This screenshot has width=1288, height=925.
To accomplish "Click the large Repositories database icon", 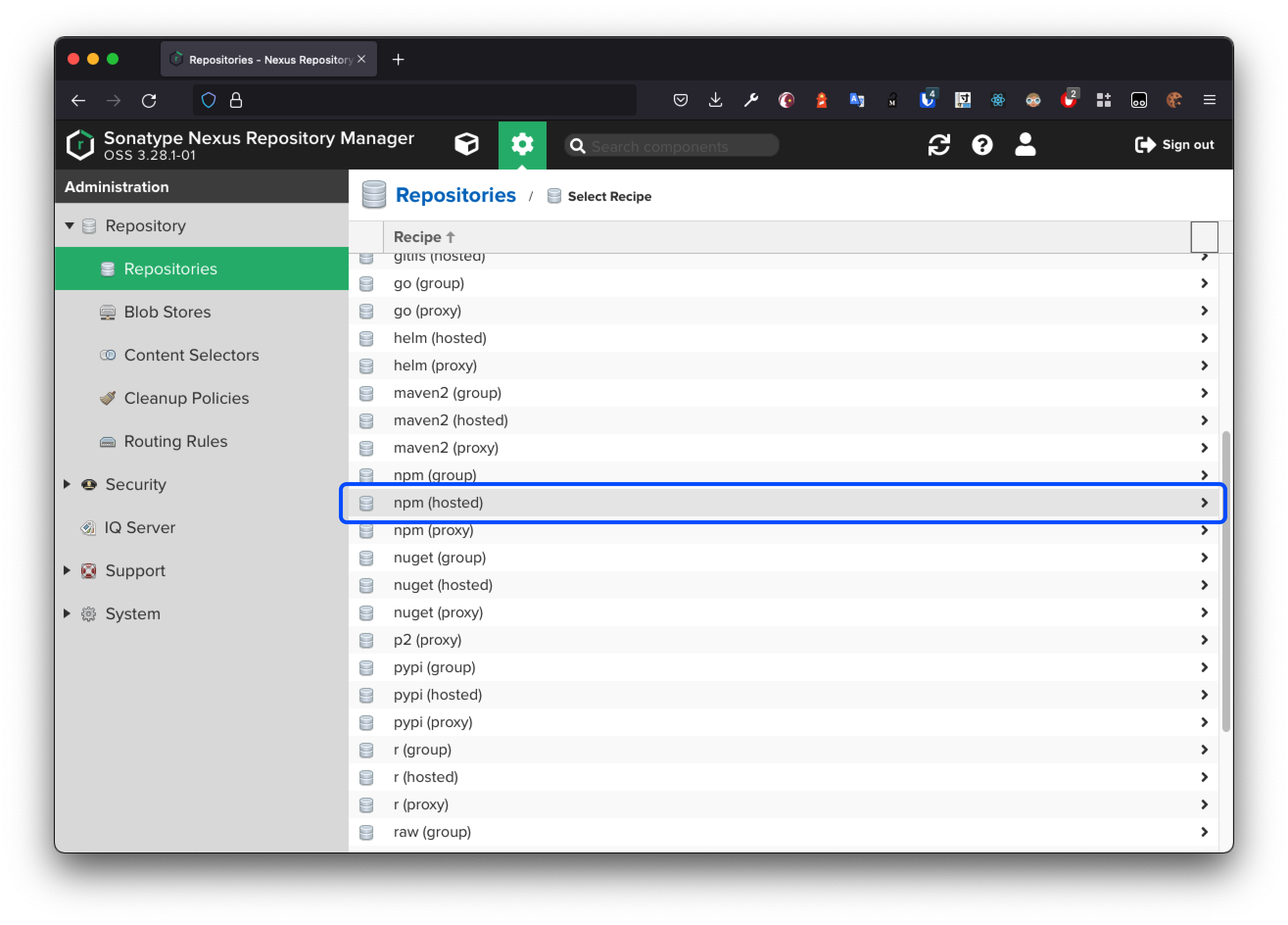I will (374, 195).
